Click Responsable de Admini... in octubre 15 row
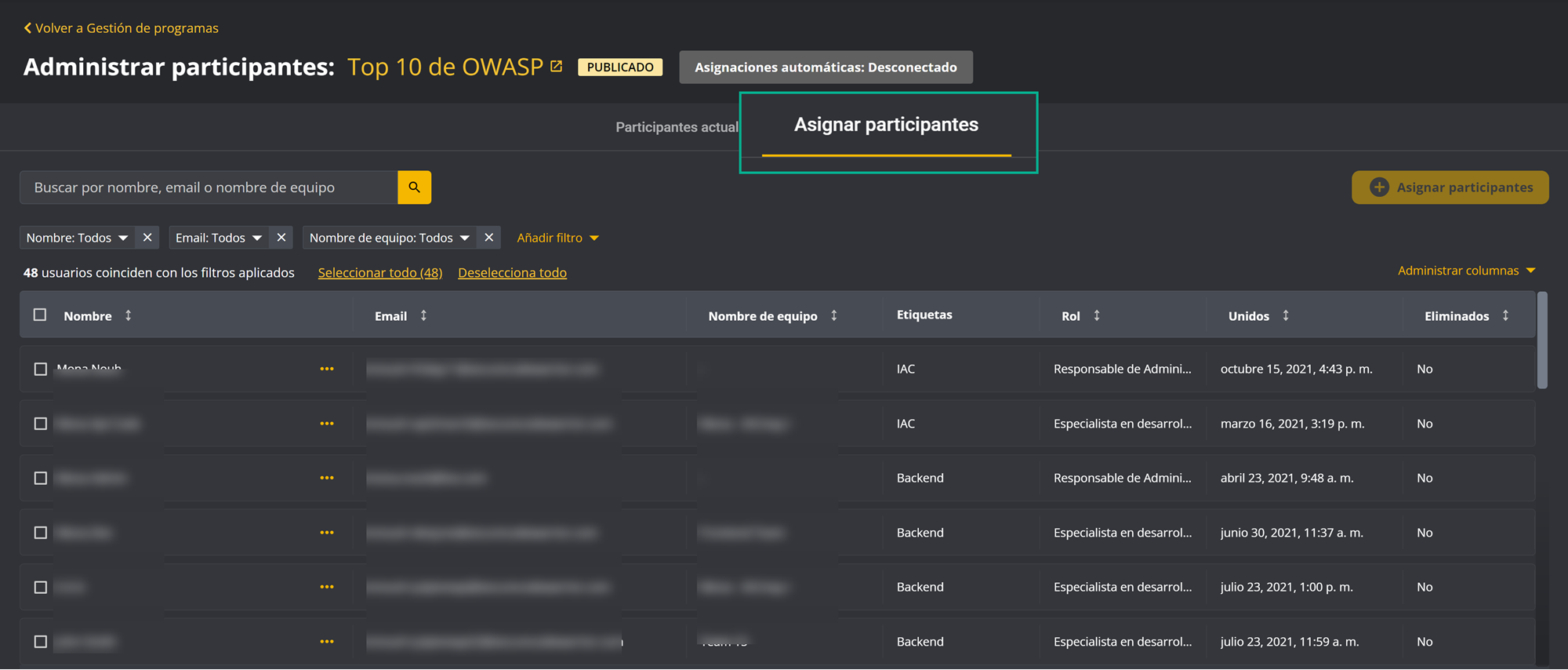Image resolution: width=1568 pixels, height=670 pixels. point(1123,369)
